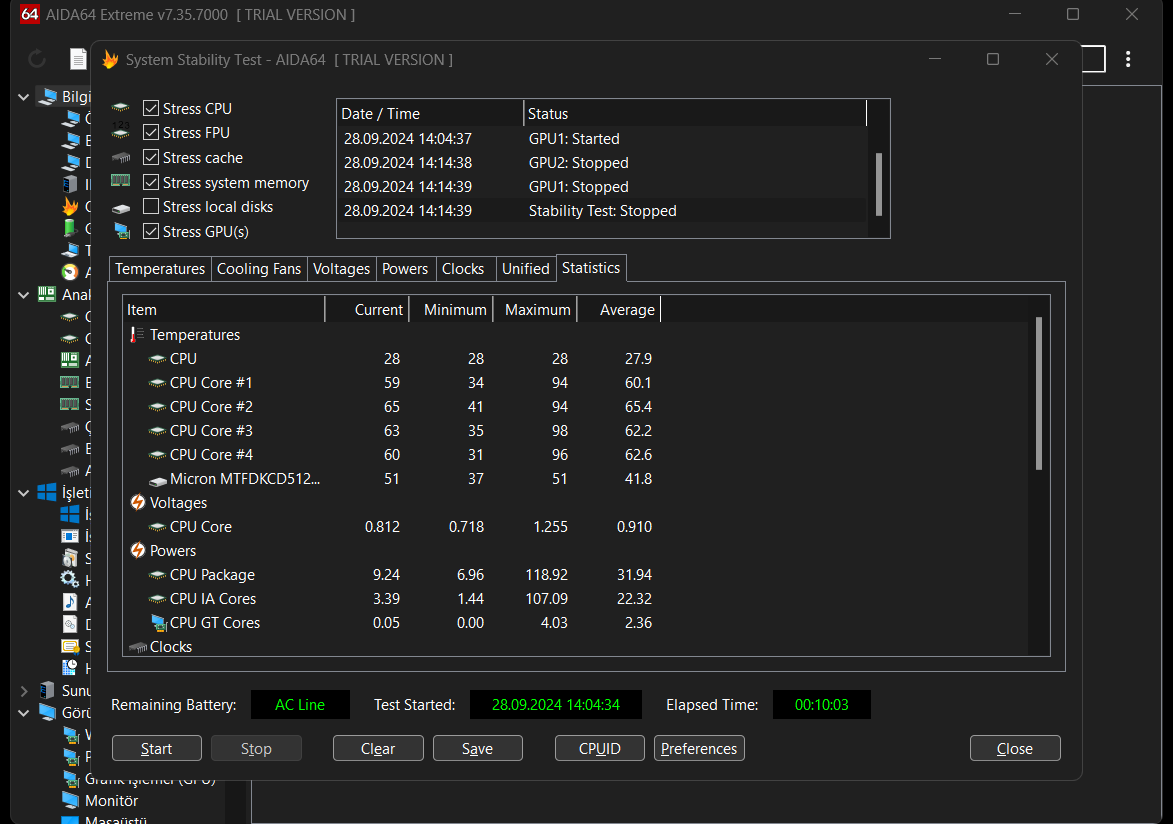Switch to the Powers tab
The height and width of the screenshot is (824, 1173).
(405, 269)
